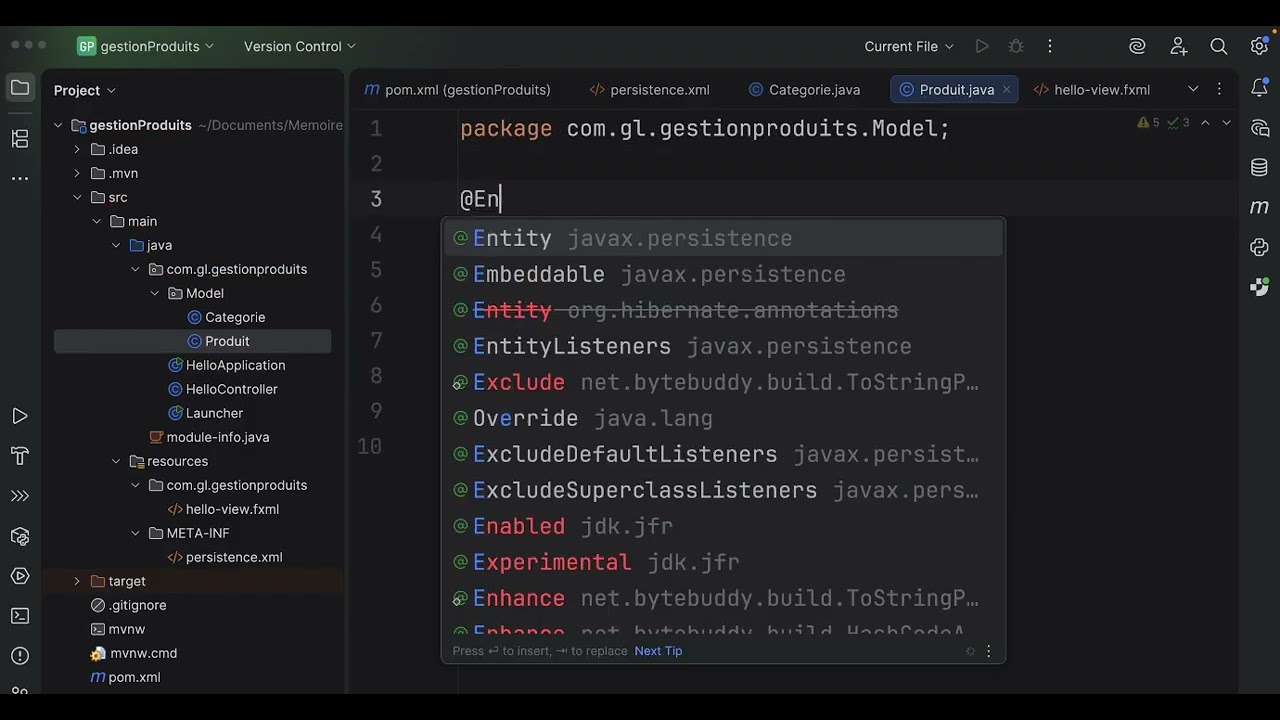Image resolution: width=1280 pixels, height=720 pixels.
Task: Open the Current File run configuration dropdown
Action: click(909, 46)
